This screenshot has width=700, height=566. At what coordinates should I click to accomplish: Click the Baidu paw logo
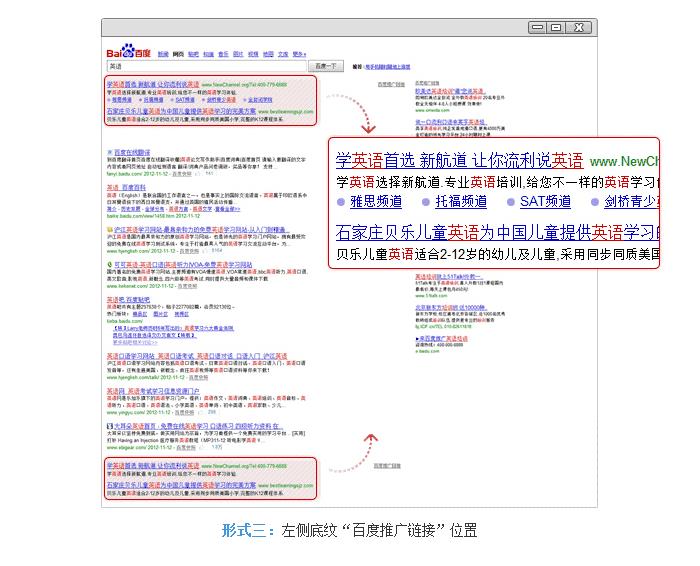(x=129, y=50)
